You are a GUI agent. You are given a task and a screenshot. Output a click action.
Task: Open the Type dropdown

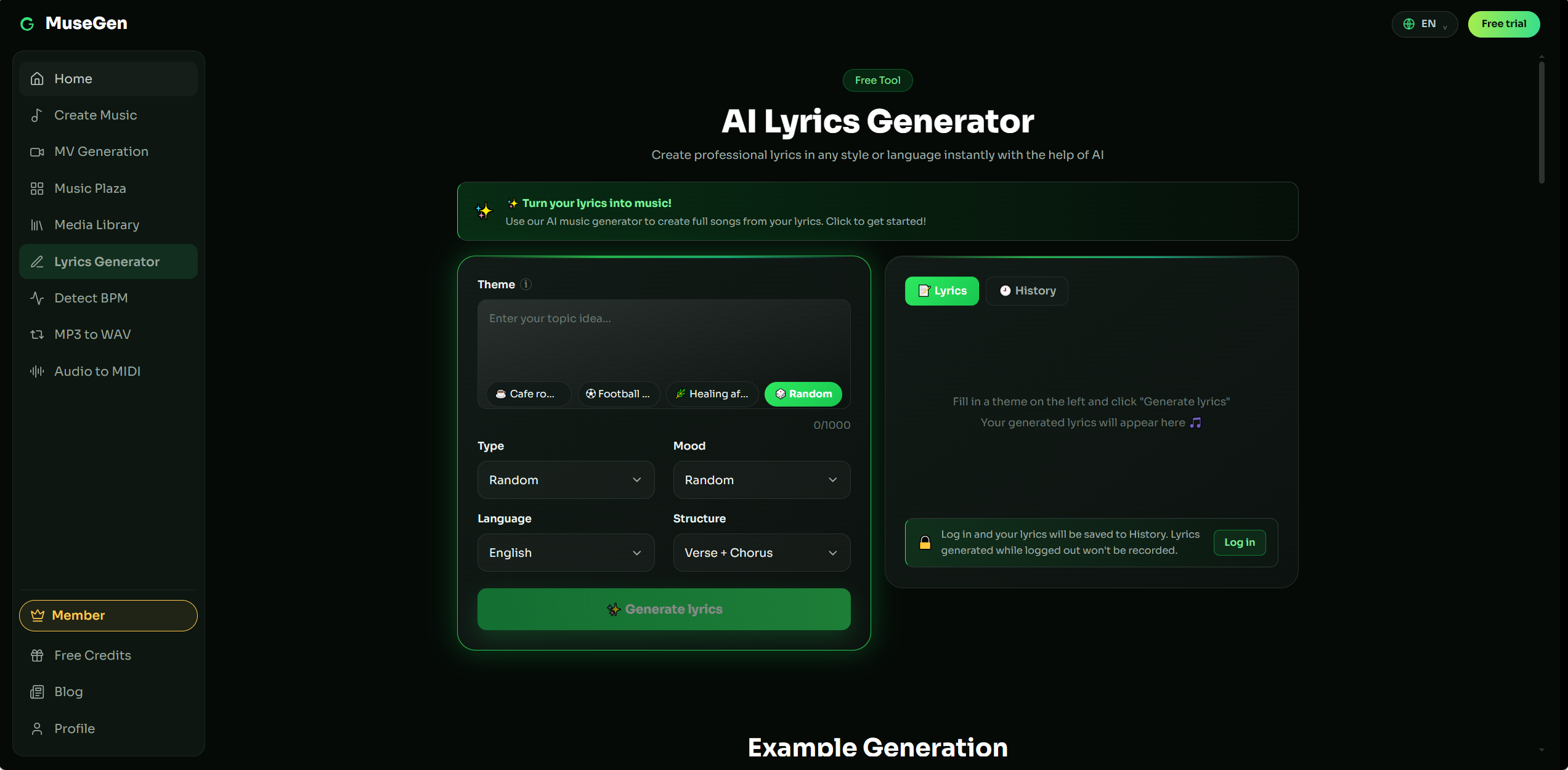(x=566, y=480)
